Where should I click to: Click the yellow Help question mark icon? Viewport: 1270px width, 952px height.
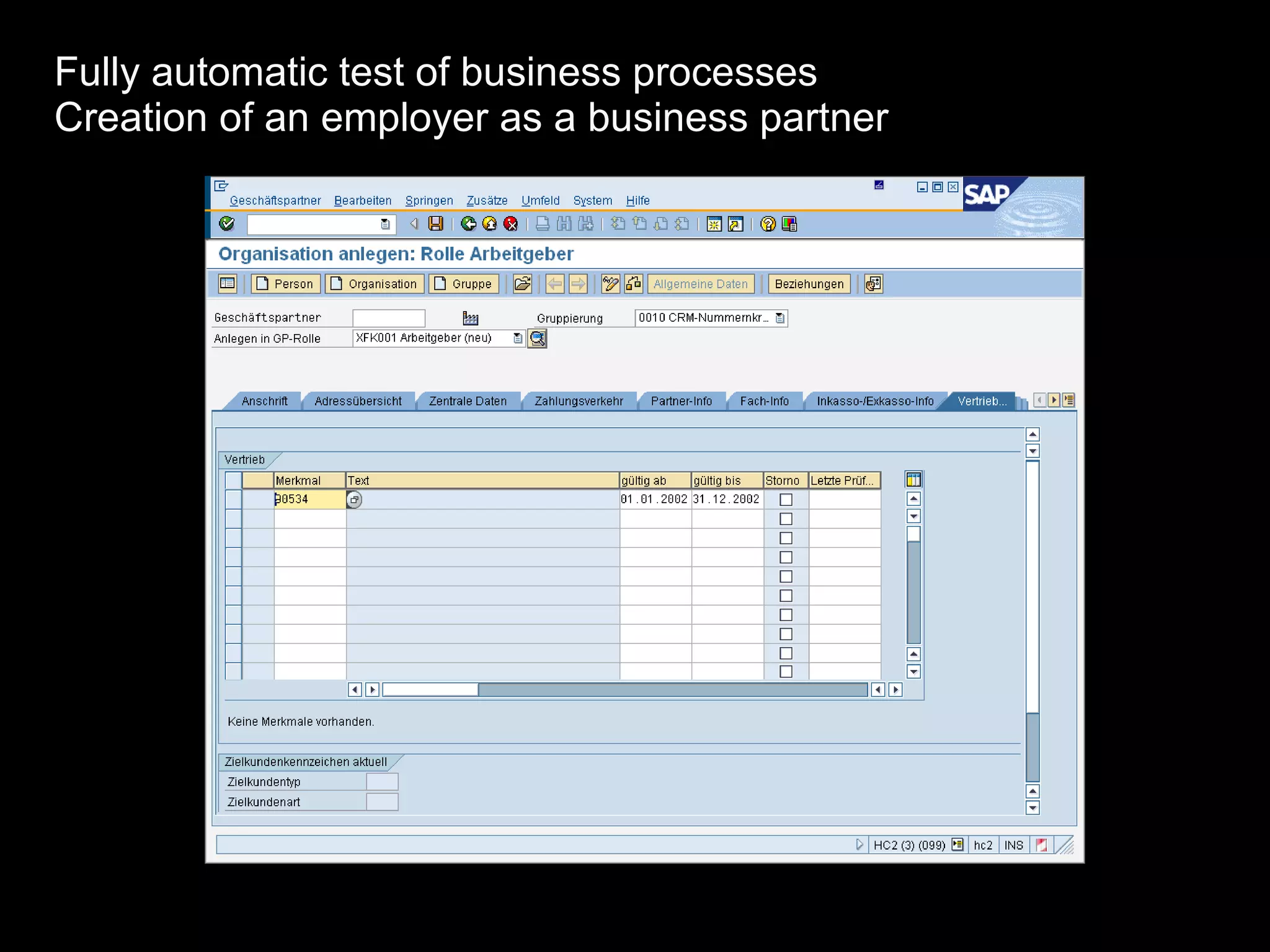[x=768, y=224]
